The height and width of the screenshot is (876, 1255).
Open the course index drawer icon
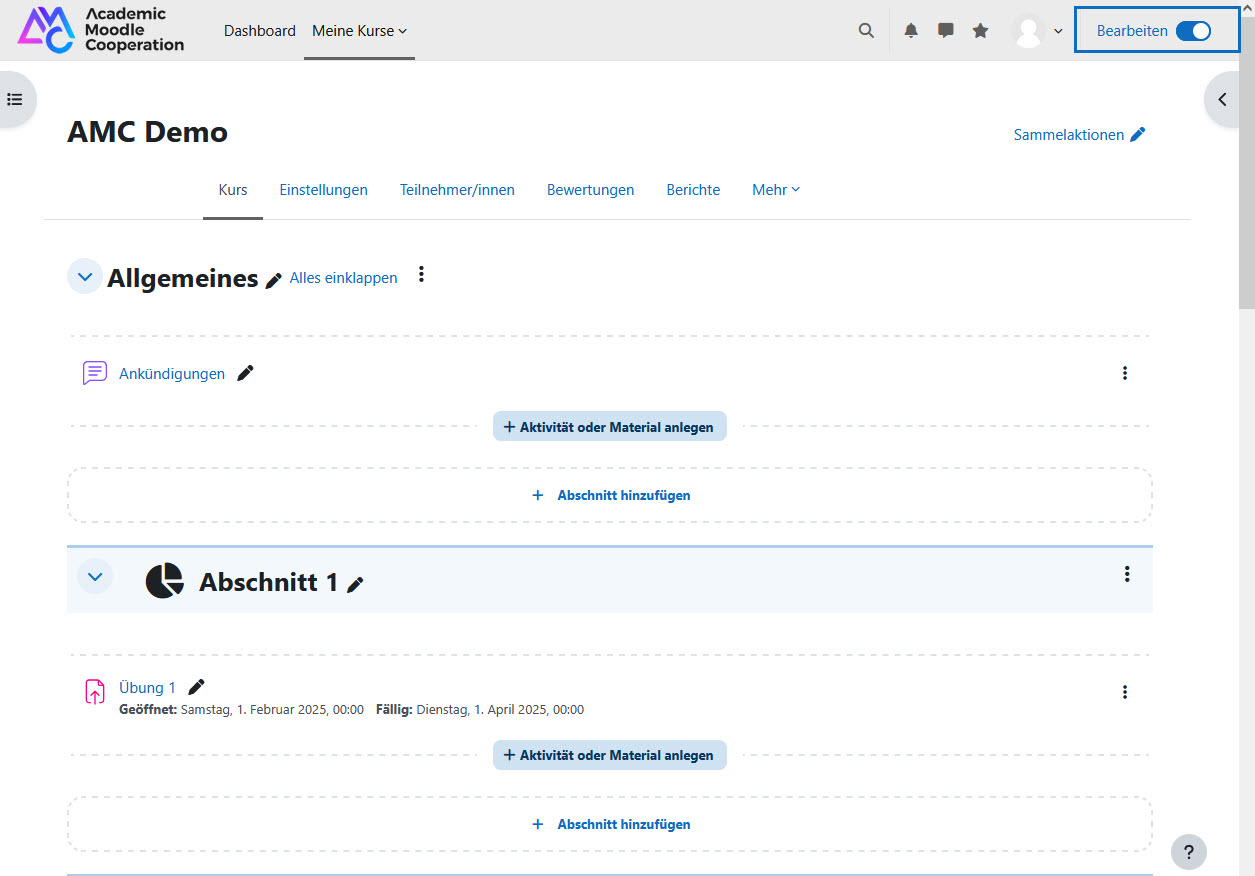(x=15, y=100)
